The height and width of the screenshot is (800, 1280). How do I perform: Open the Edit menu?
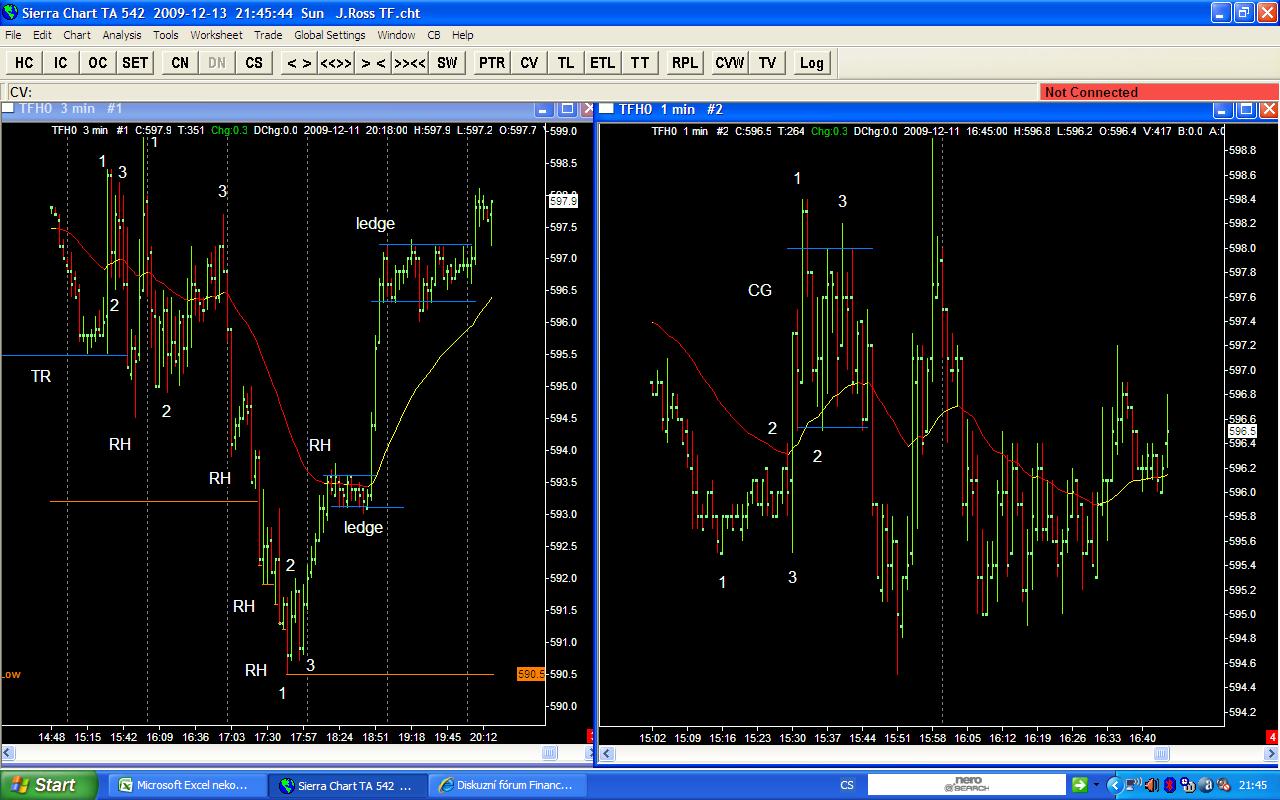[42, 35]
